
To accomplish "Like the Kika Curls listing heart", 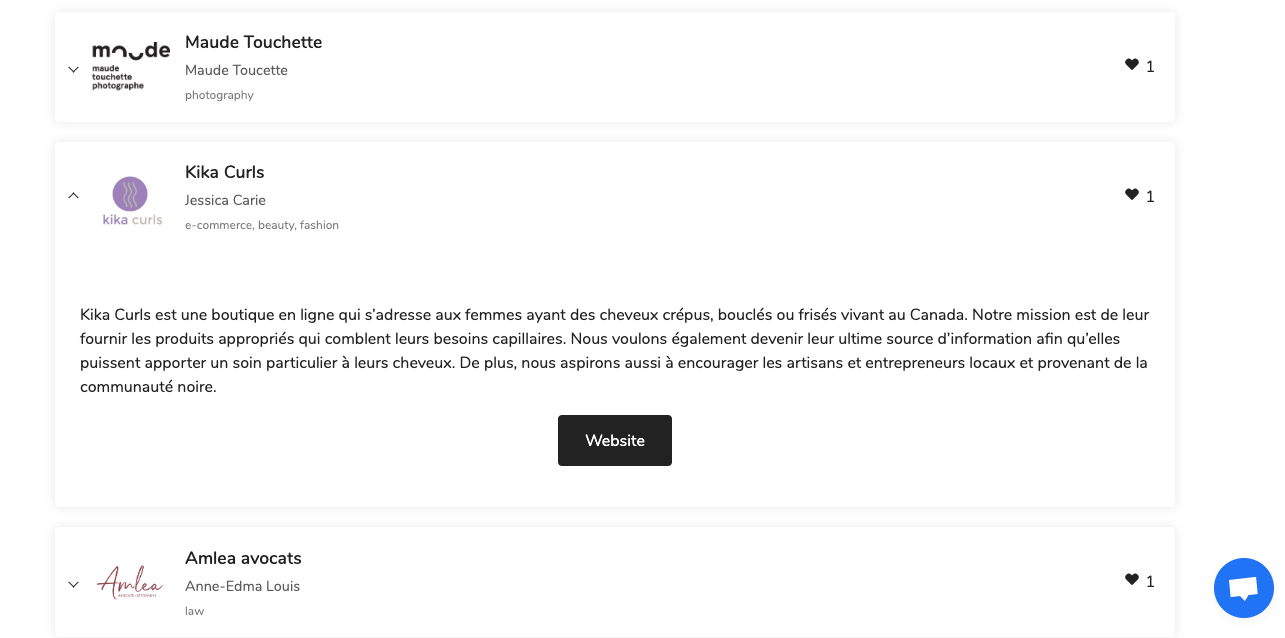I will tap(1131, 195).
